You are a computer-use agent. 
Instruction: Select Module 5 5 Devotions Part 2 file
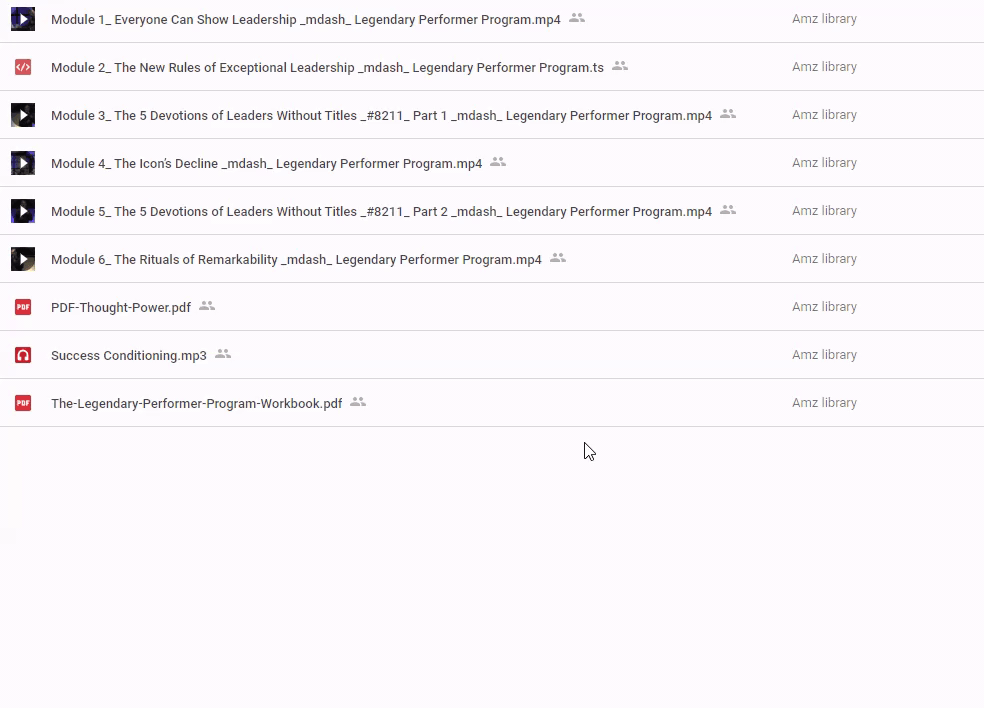381,212
